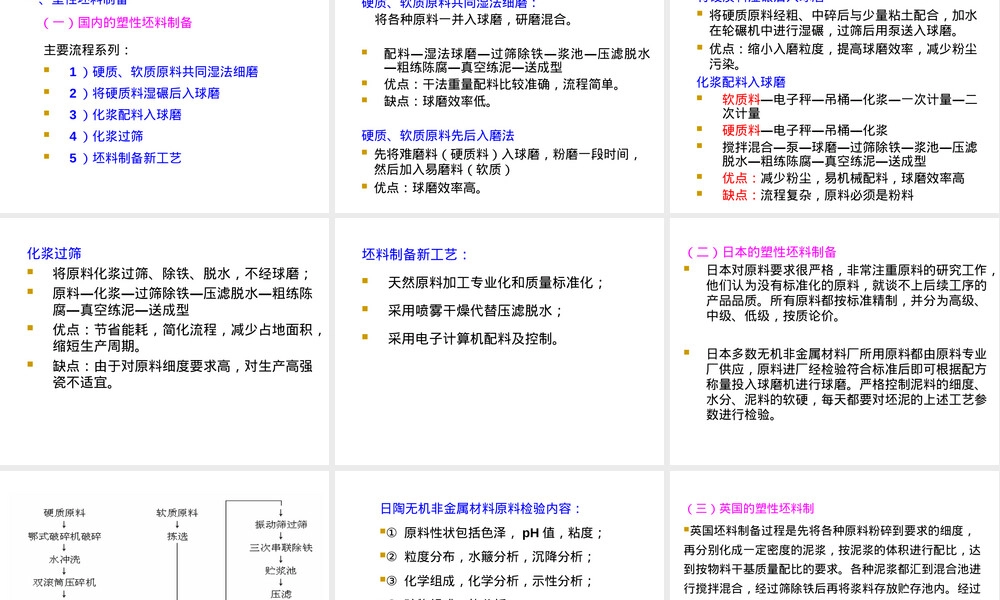
Task: Click the bullet 优点：缩小入磨粒度，提高球磨效率
Action: coord(843,57)
